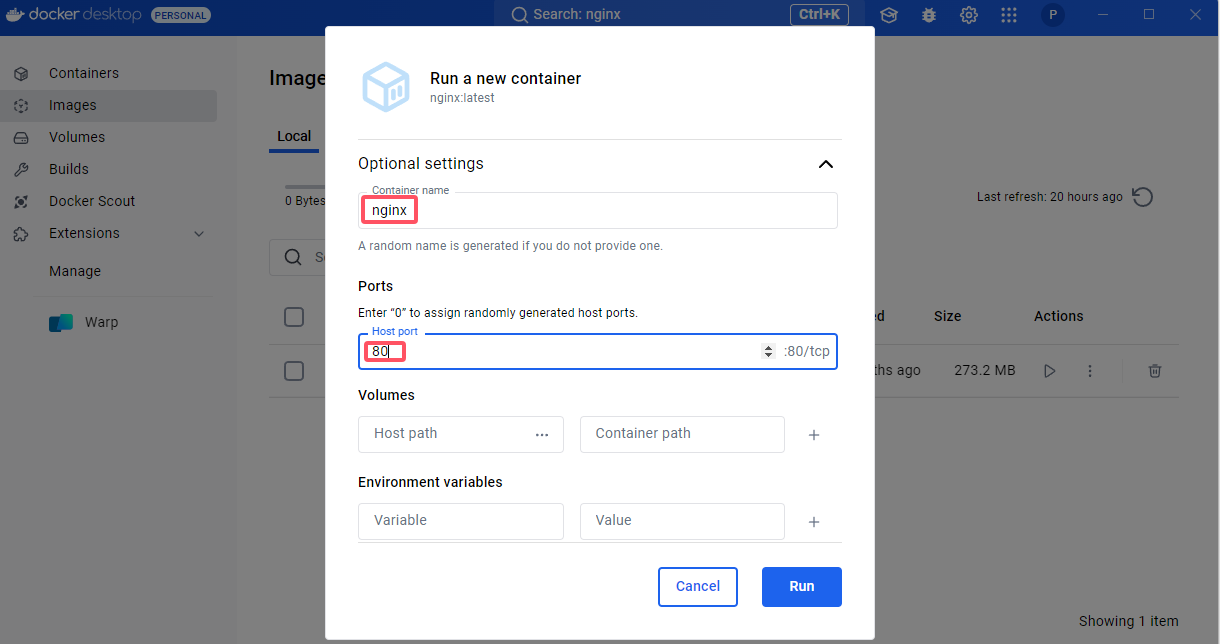Click the Ctrl+K shortcut badge
This screenshot has height=644, width=1220.
click(x=819, y=15)
